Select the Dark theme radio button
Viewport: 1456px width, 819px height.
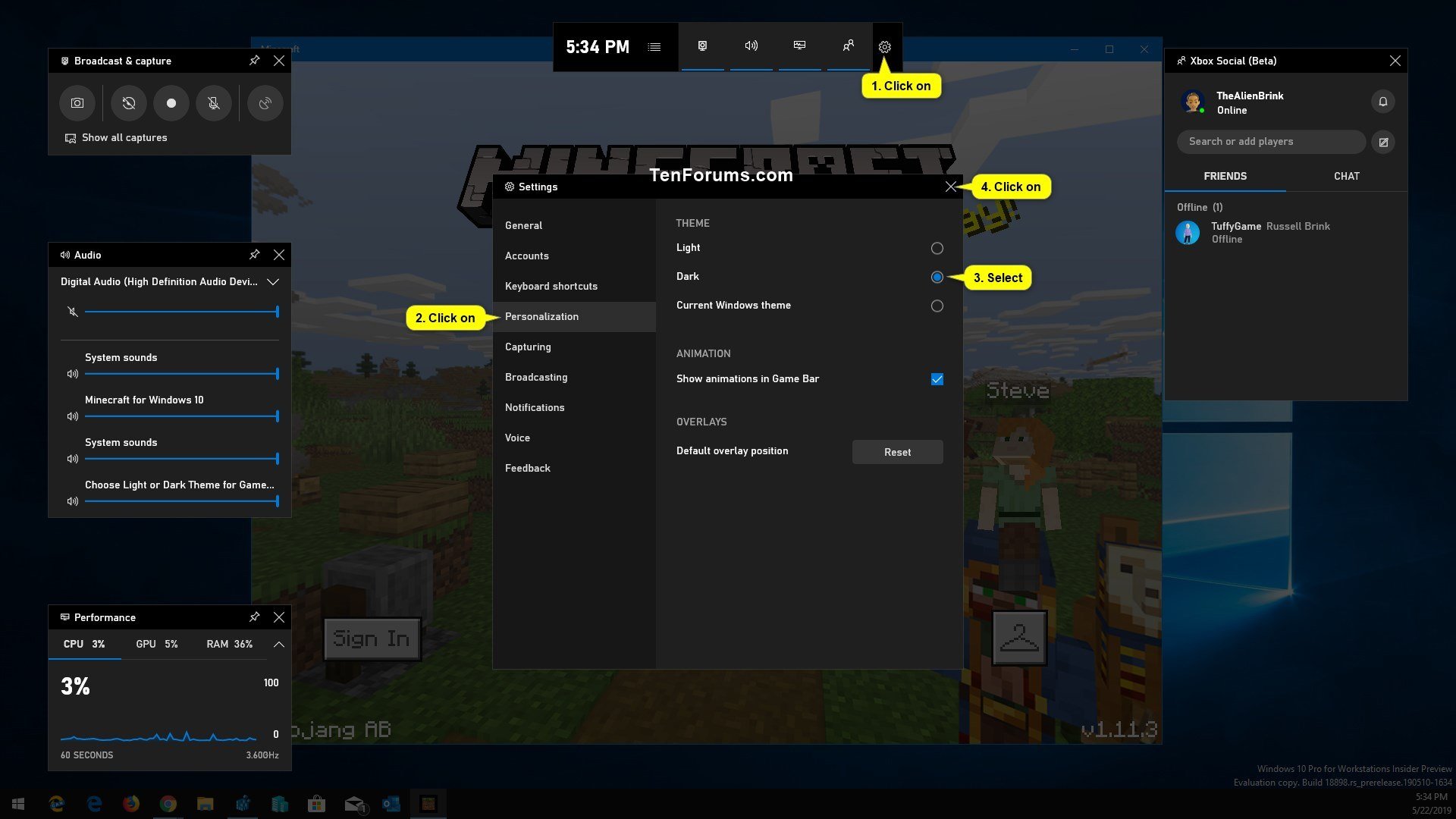point(936,276)
